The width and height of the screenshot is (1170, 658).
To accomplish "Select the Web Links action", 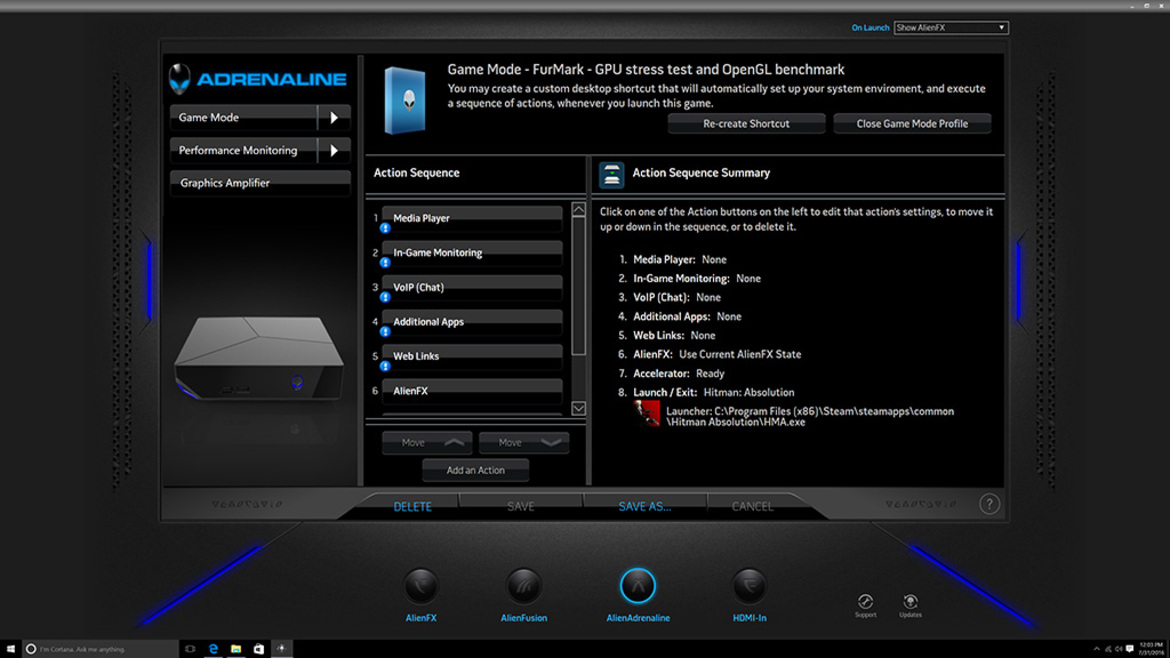I will click(x=472, y=356).
